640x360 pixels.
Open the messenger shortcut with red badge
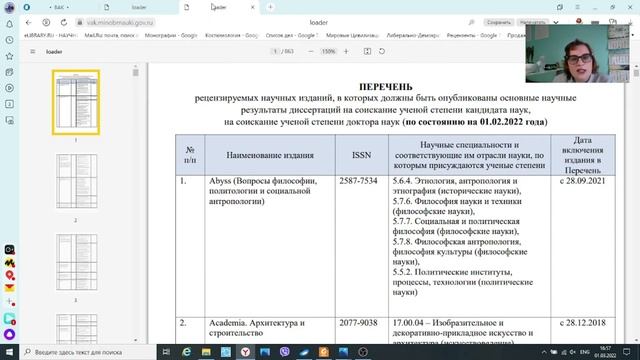pos(9,319)
